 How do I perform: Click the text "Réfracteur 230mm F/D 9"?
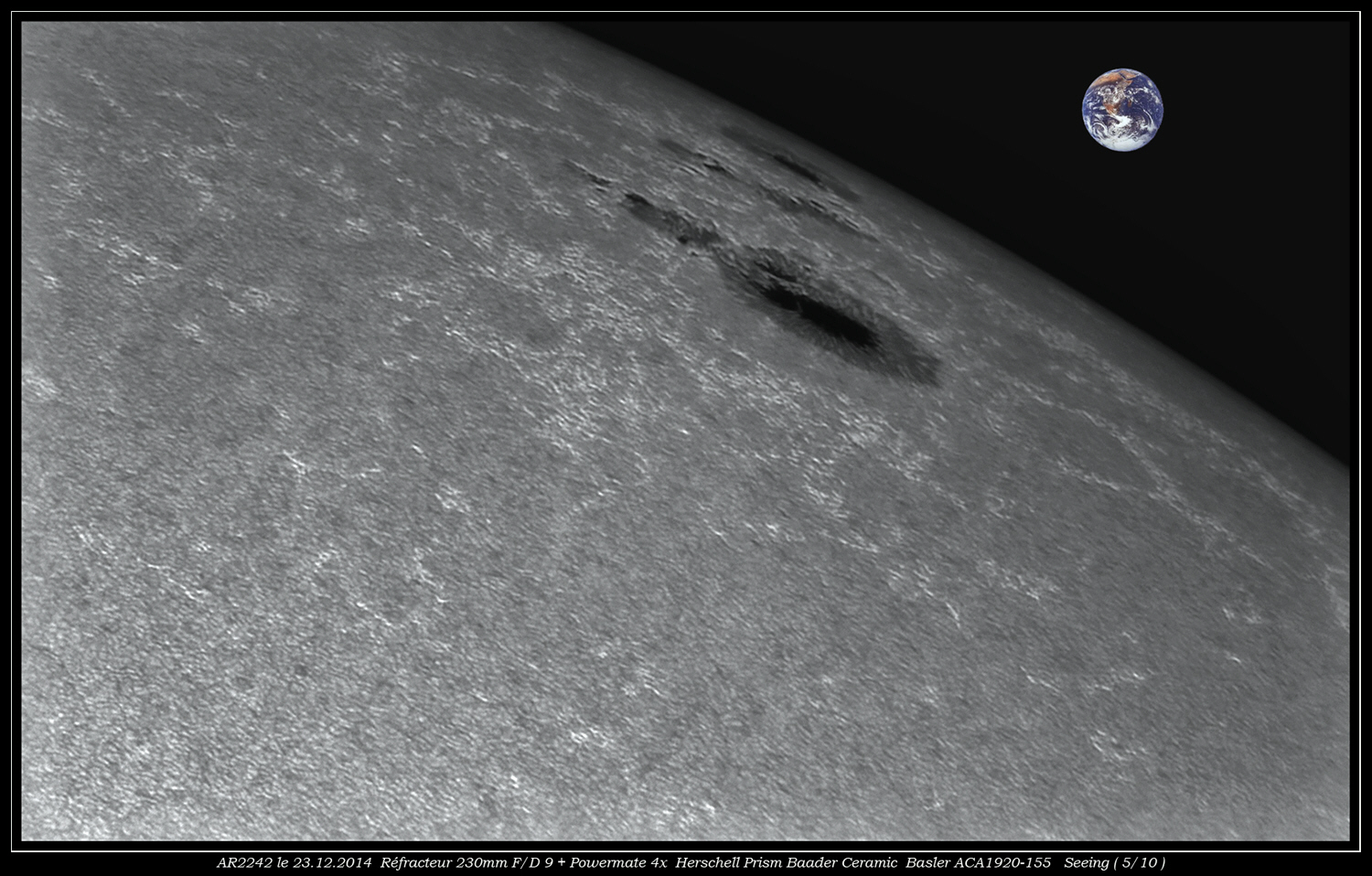467,862
